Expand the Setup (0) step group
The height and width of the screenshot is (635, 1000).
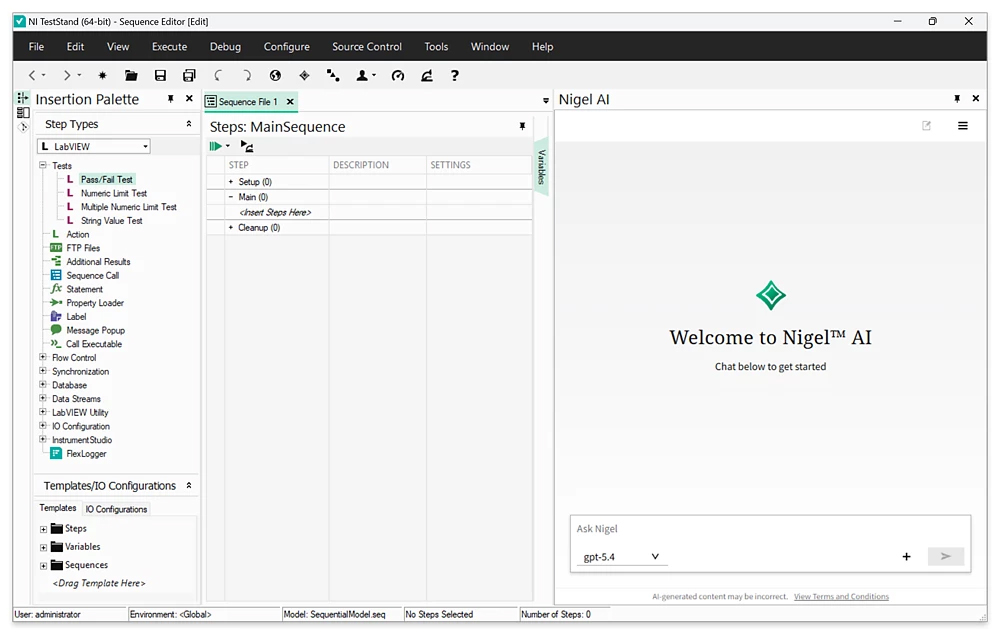tap(231, 182)
